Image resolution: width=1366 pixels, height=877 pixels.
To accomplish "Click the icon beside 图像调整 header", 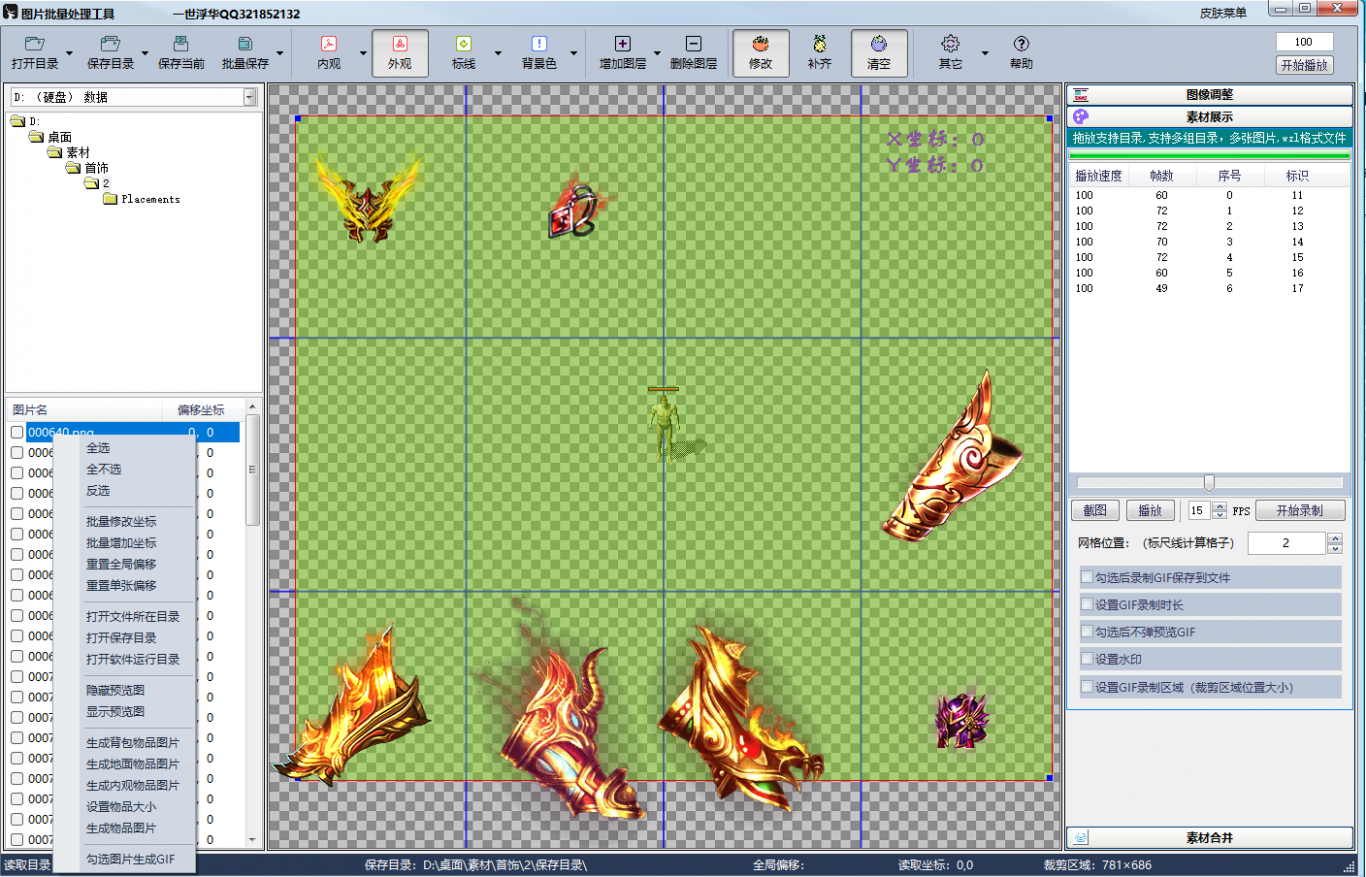I will (x=1080, y=95).
